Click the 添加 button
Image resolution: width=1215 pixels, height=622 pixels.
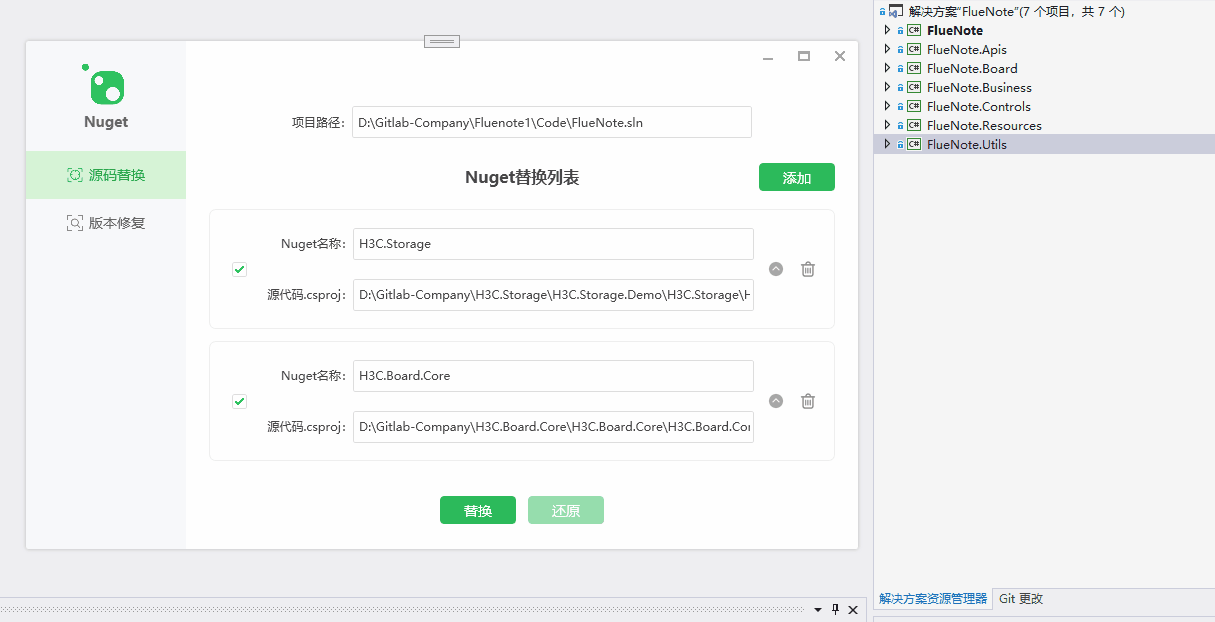pos(797,177)
